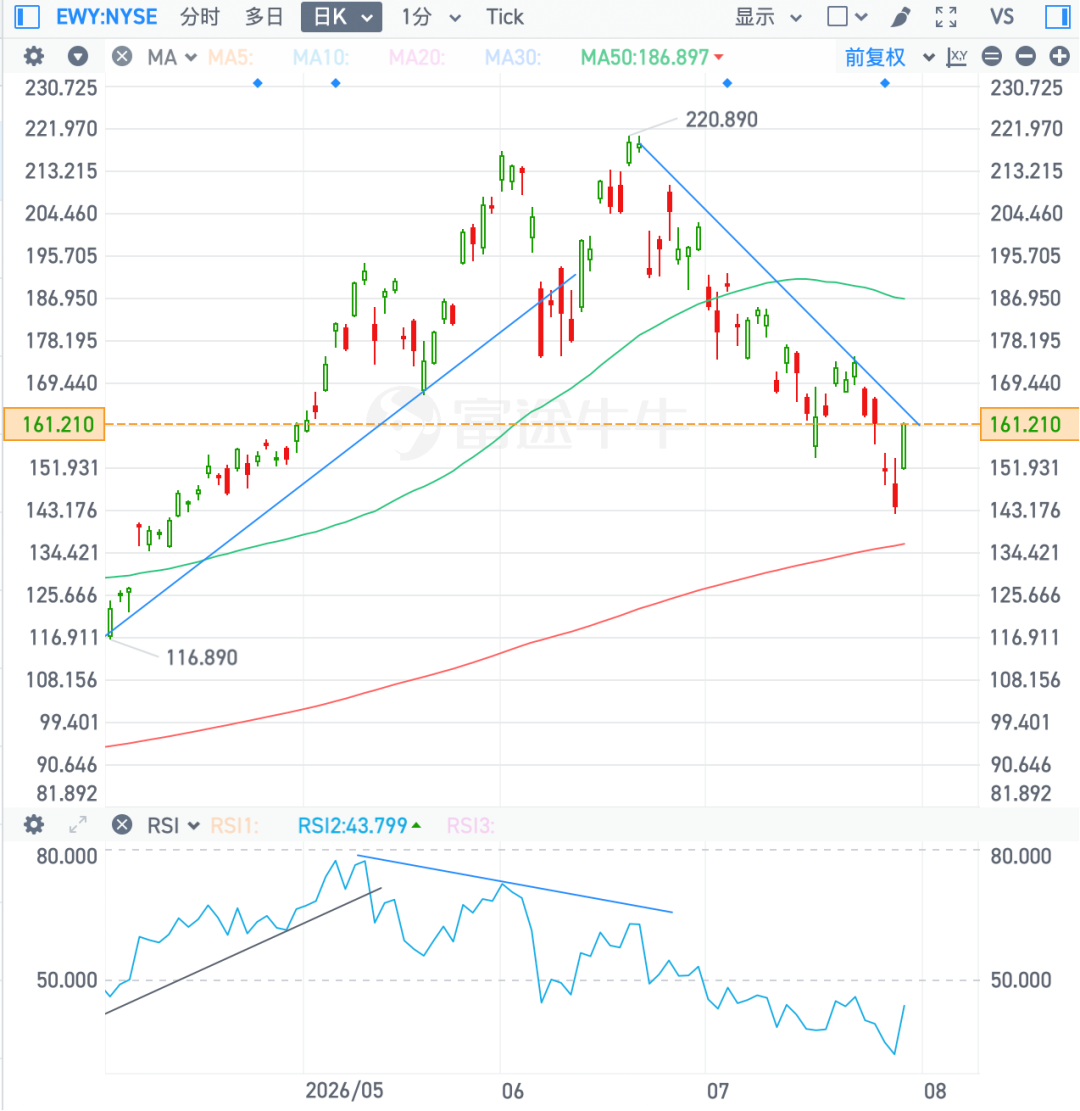Open the 前复权 adjustment dropdown
Viewport: 1080px width, 1111px height.
pos(889,57)
